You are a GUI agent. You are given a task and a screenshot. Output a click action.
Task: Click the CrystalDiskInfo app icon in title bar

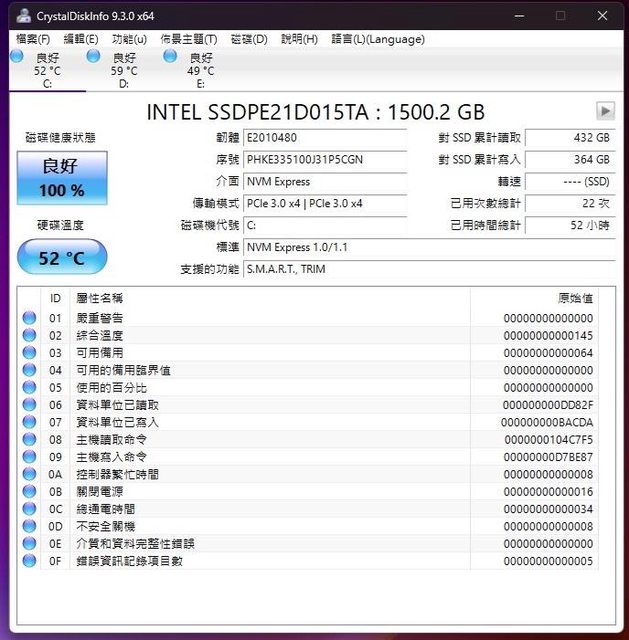pyautogui.click(x=23, y=16)
